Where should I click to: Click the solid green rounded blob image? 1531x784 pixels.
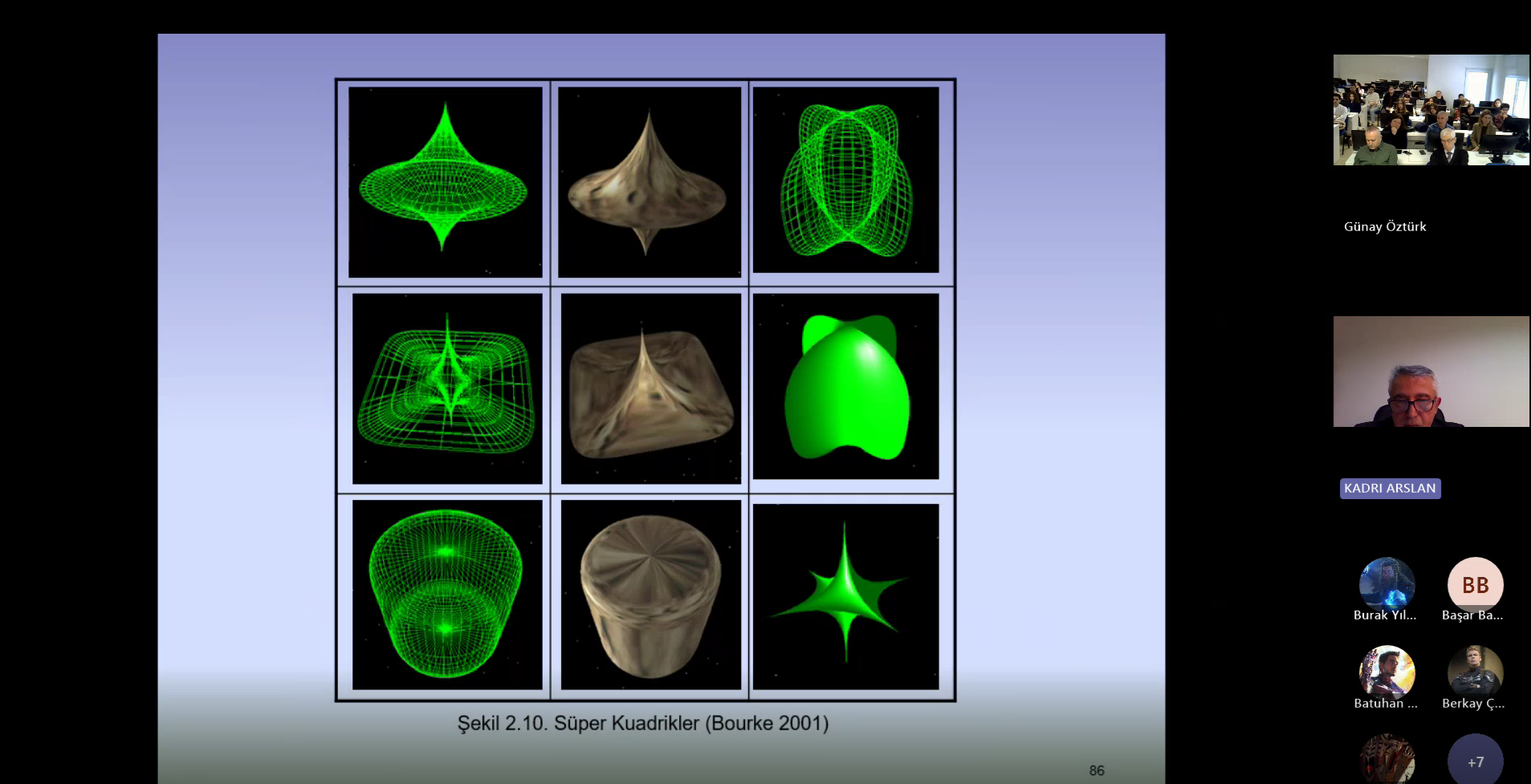coord(845,387)
